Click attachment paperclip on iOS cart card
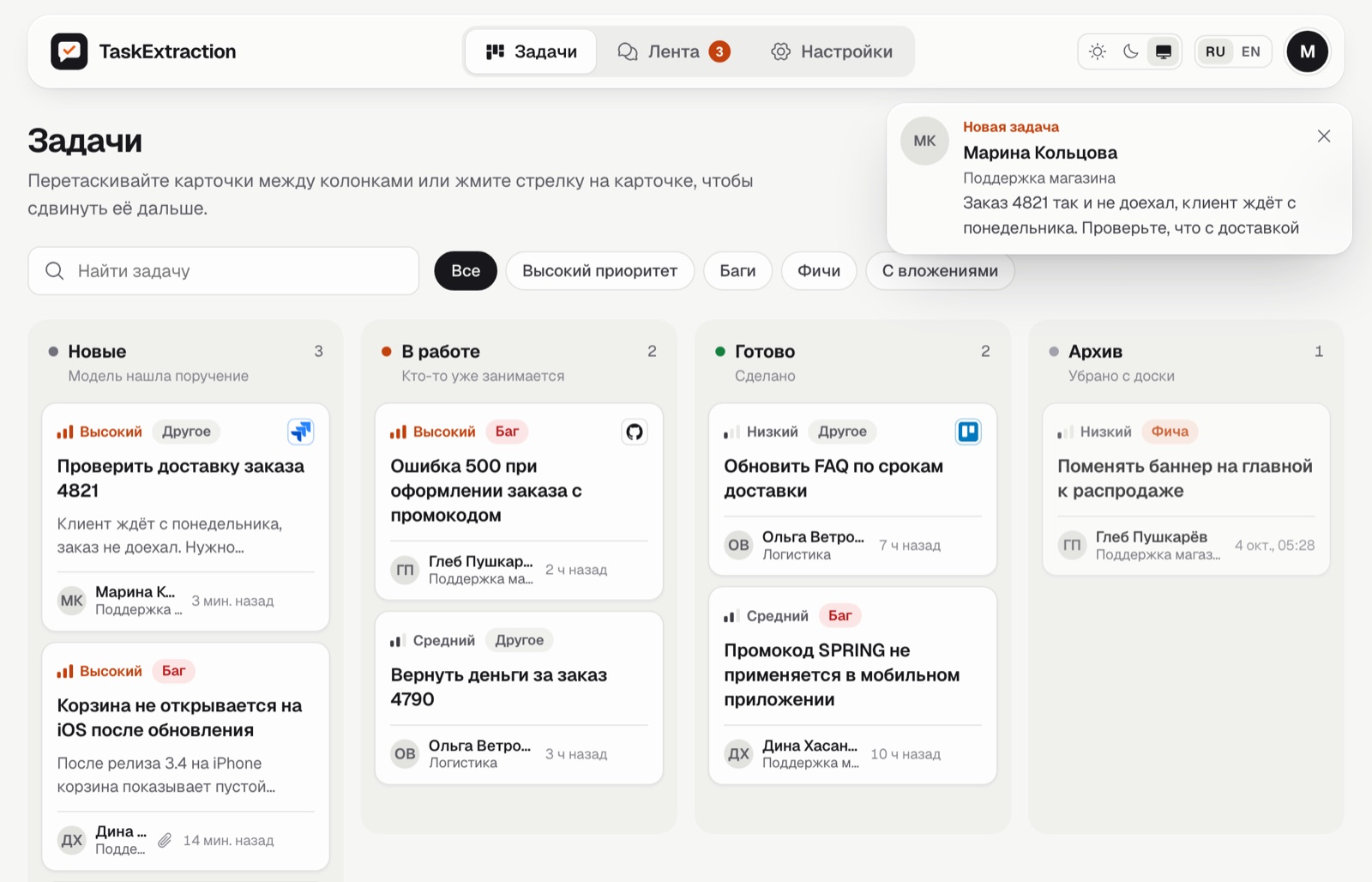 (x=165, y=840)
